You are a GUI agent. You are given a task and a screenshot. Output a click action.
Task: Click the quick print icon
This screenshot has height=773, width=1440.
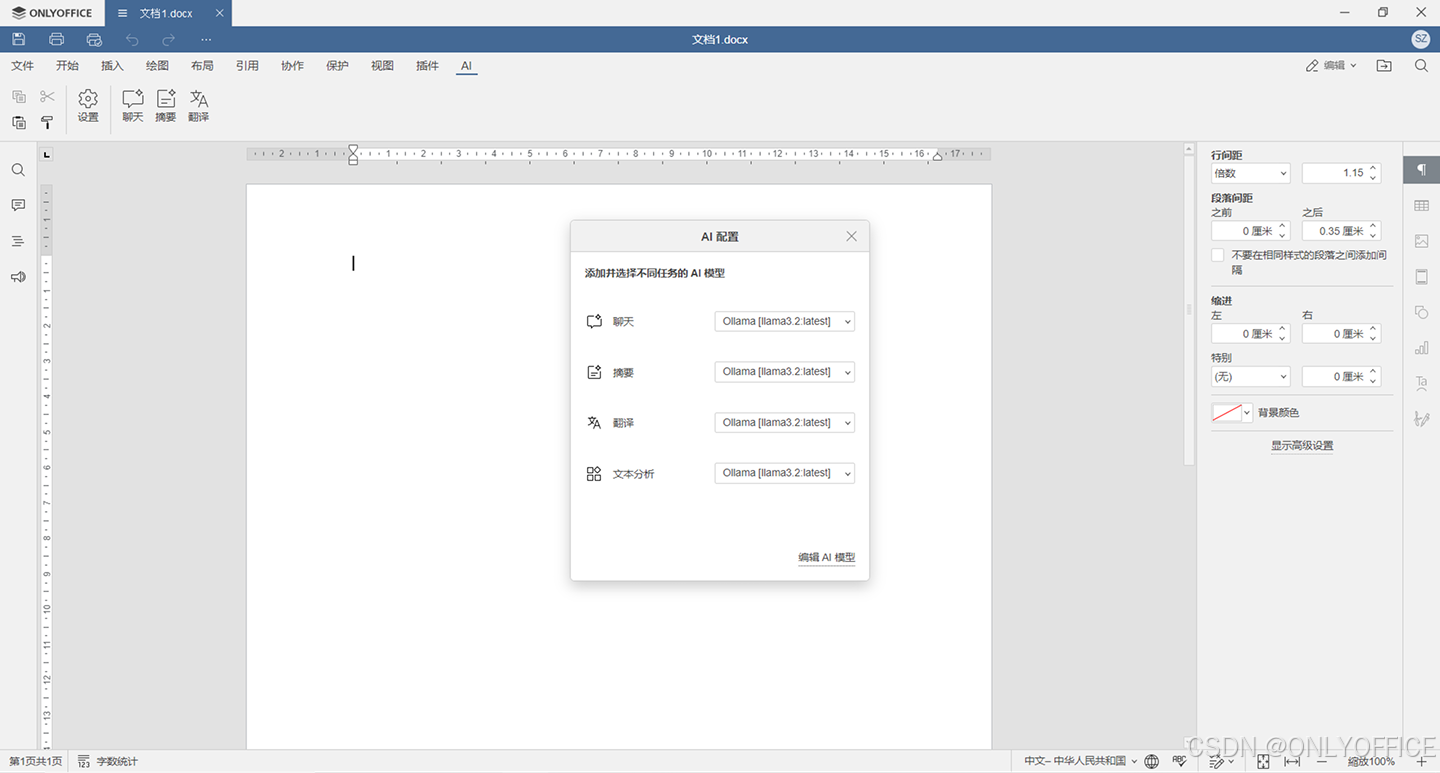[x=94, y=39]
